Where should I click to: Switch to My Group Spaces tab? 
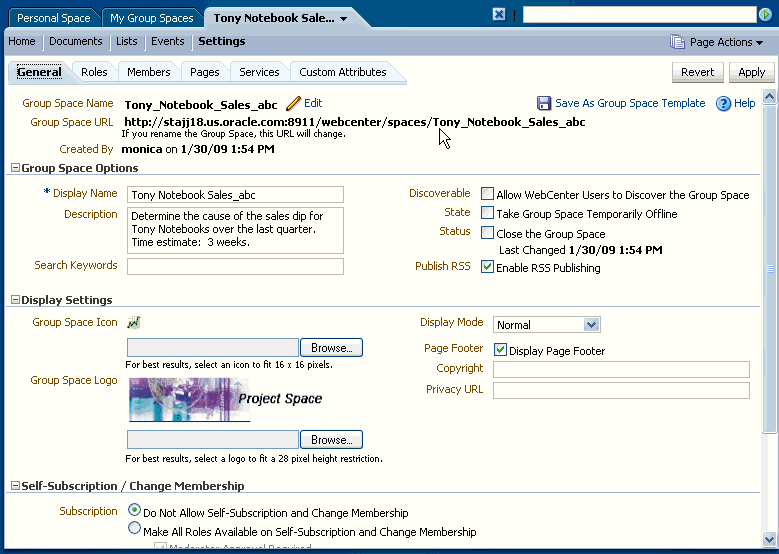click(x=152, y=18)
